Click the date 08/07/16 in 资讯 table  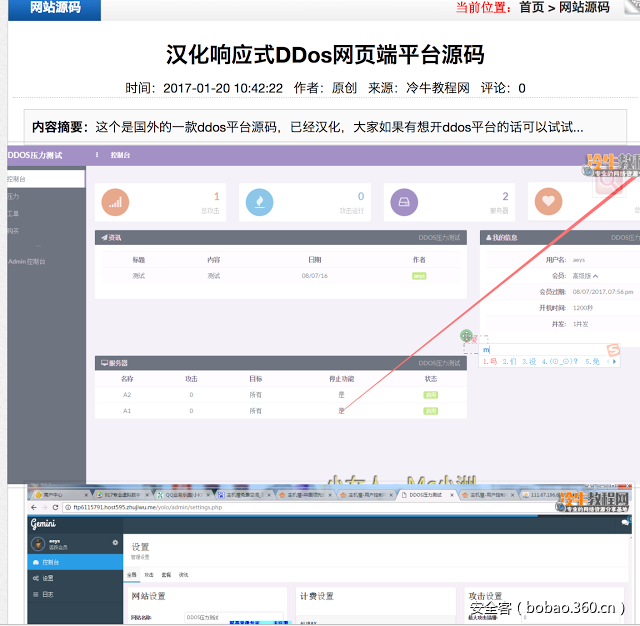click(315, 276)
